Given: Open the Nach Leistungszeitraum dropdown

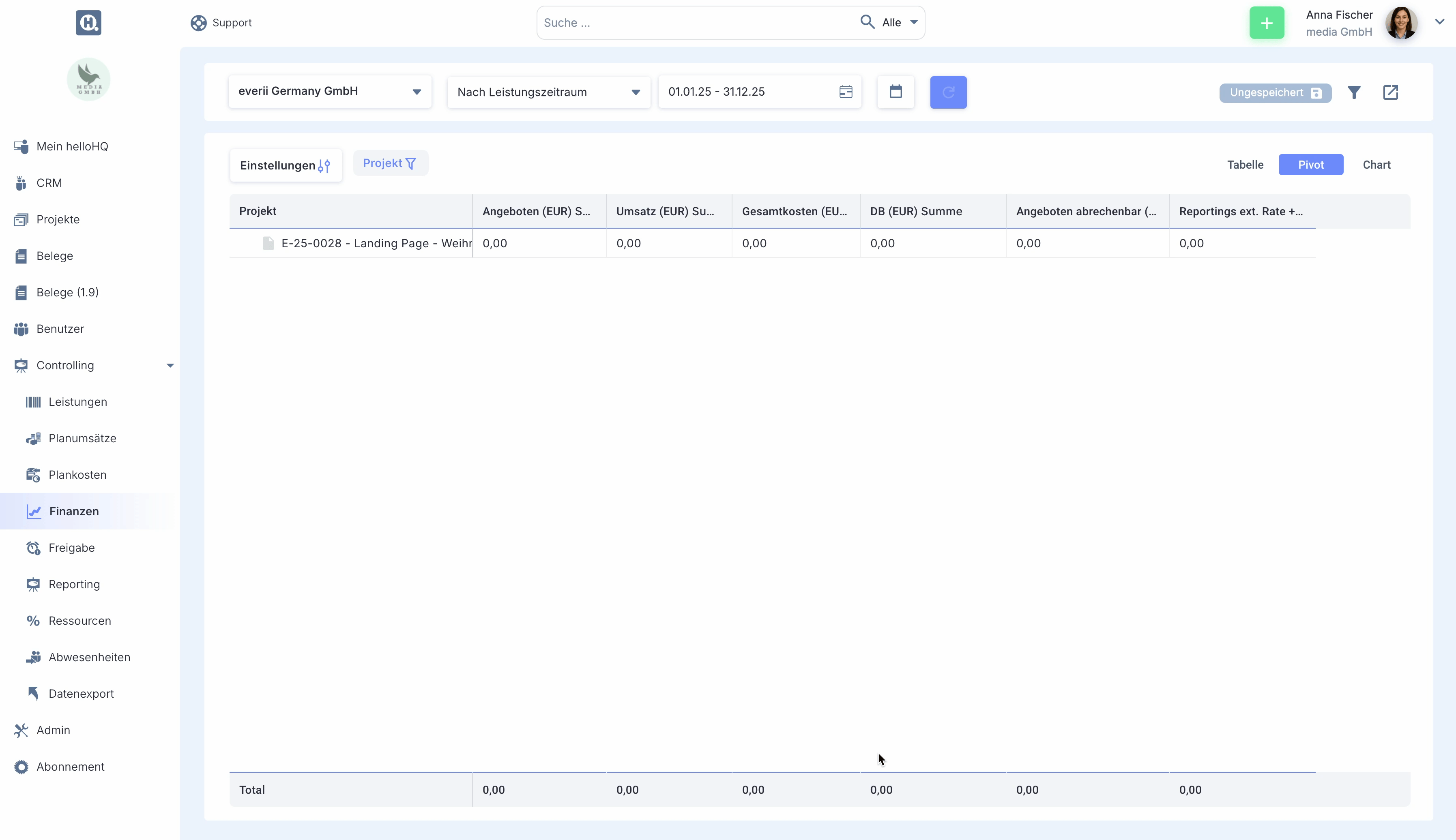Looking at the screenshot, I should pos(548,92).
